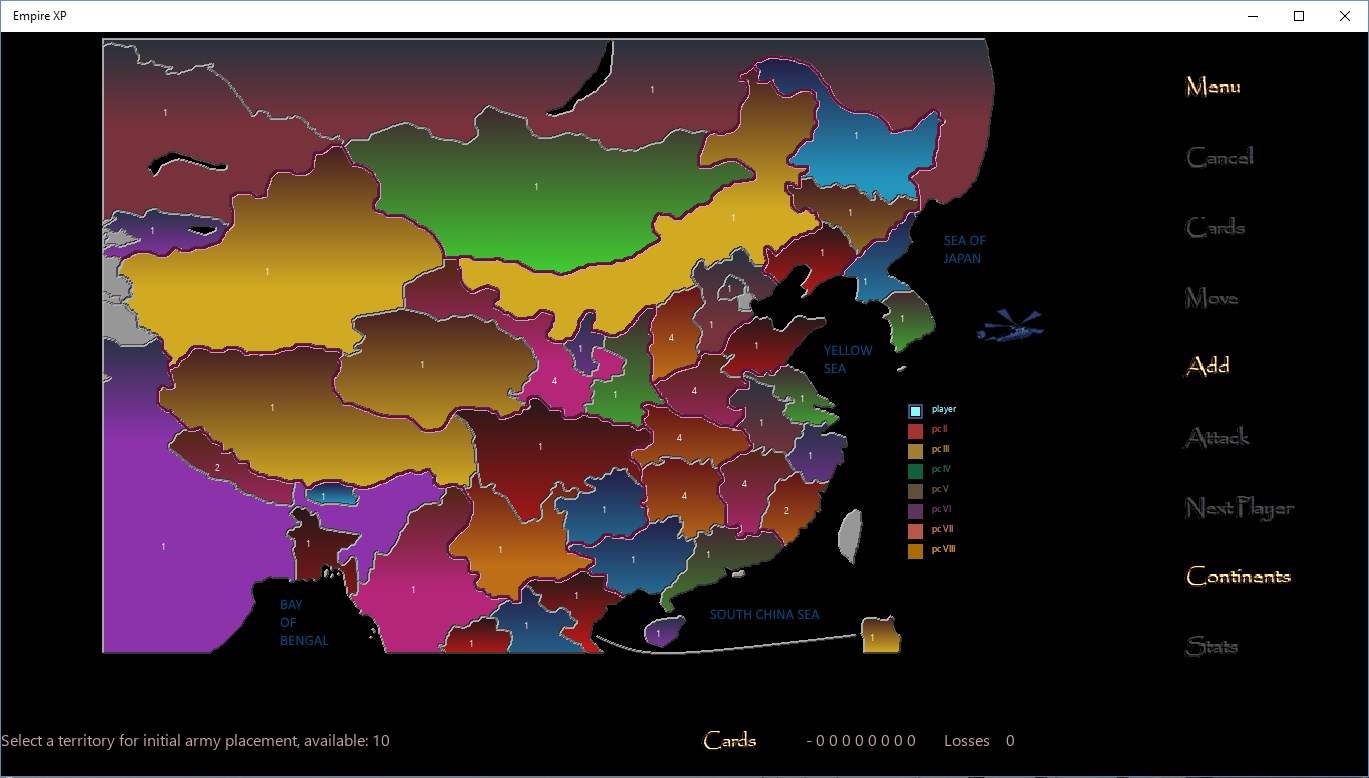Place army on green Mongolia territory
Screen dimensions: 1369x778
pyautogui.click(x=536, y=187)
